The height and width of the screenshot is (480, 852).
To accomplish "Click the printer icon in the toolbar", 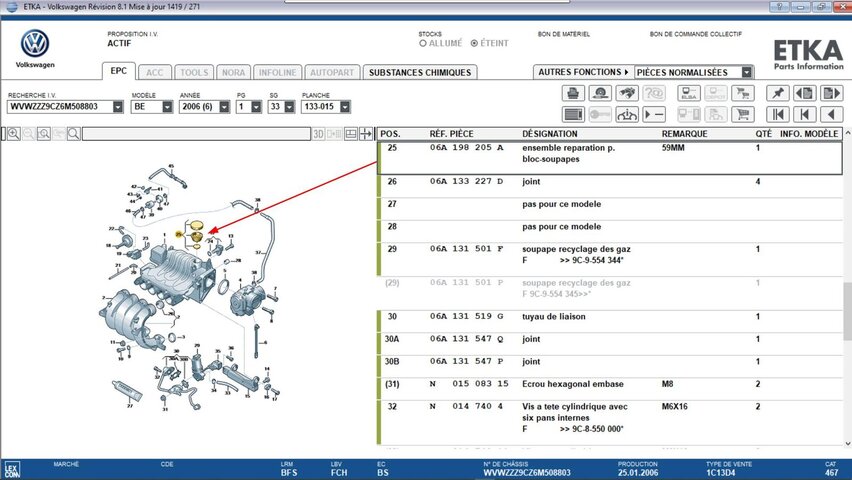I will click(573, 93).
